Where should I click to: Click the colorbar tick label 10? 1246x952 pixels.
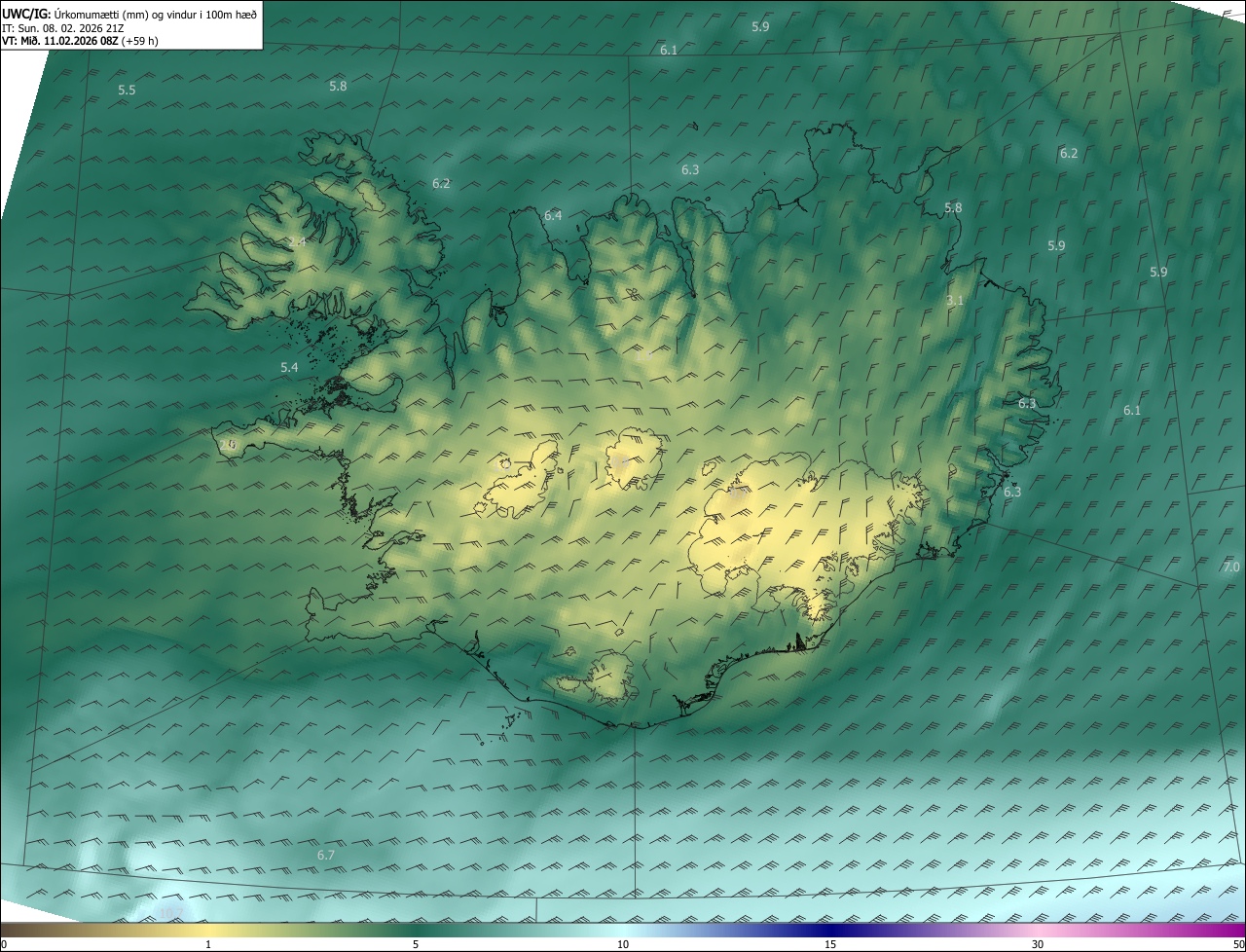[x=623, y=944]
